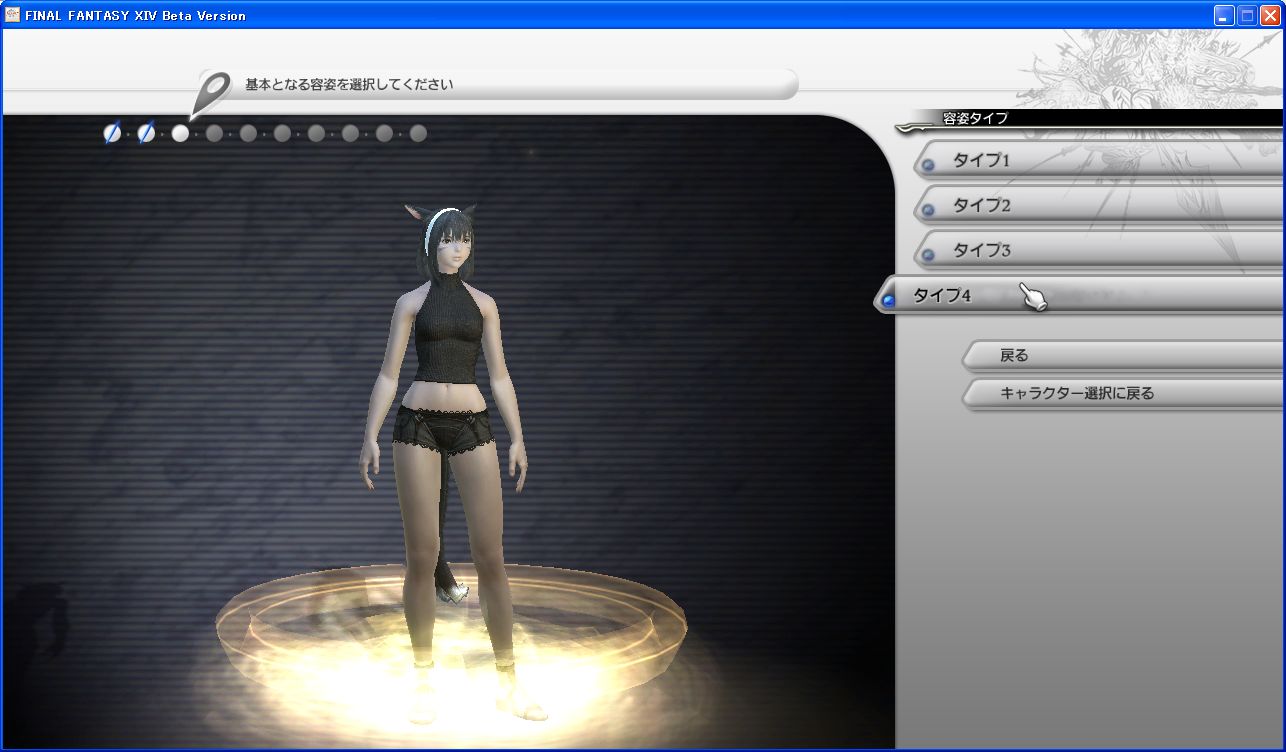Click the FINAL FANTASY XIV Beta Version title text
This screenshot has width=1286, height=752.
click(135, 15)
